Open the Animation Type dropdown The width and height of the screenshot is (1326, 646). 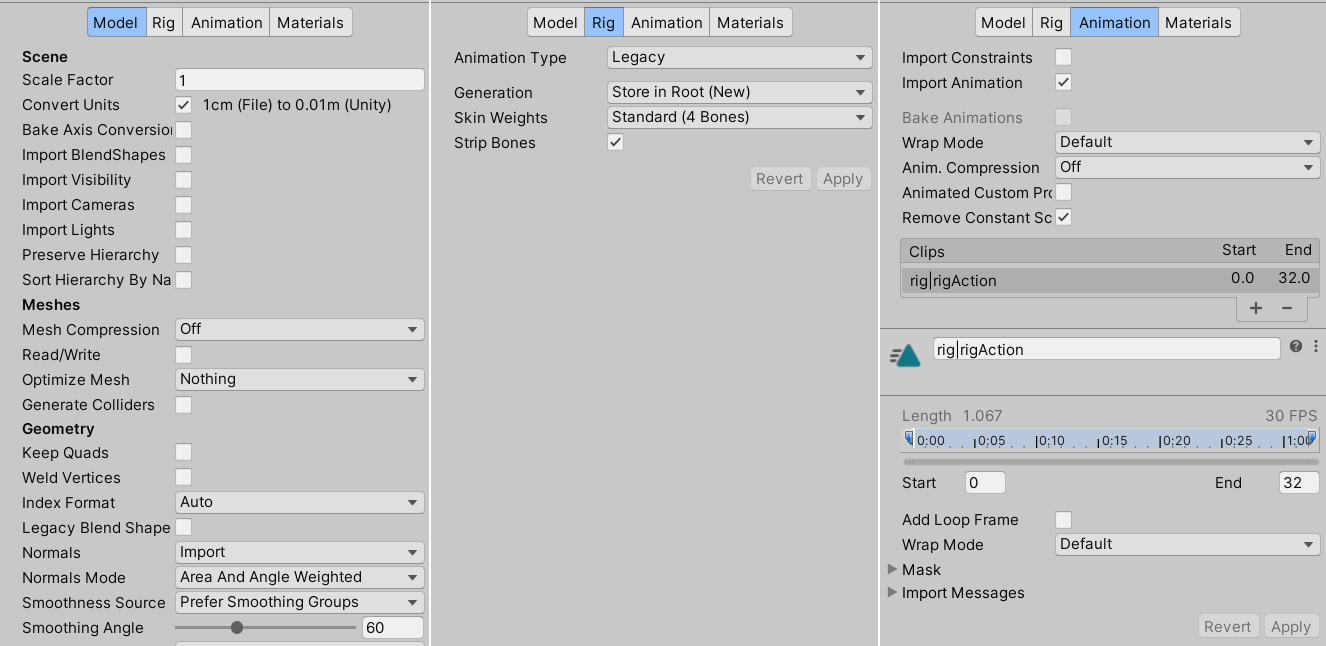tap(738, 57)
